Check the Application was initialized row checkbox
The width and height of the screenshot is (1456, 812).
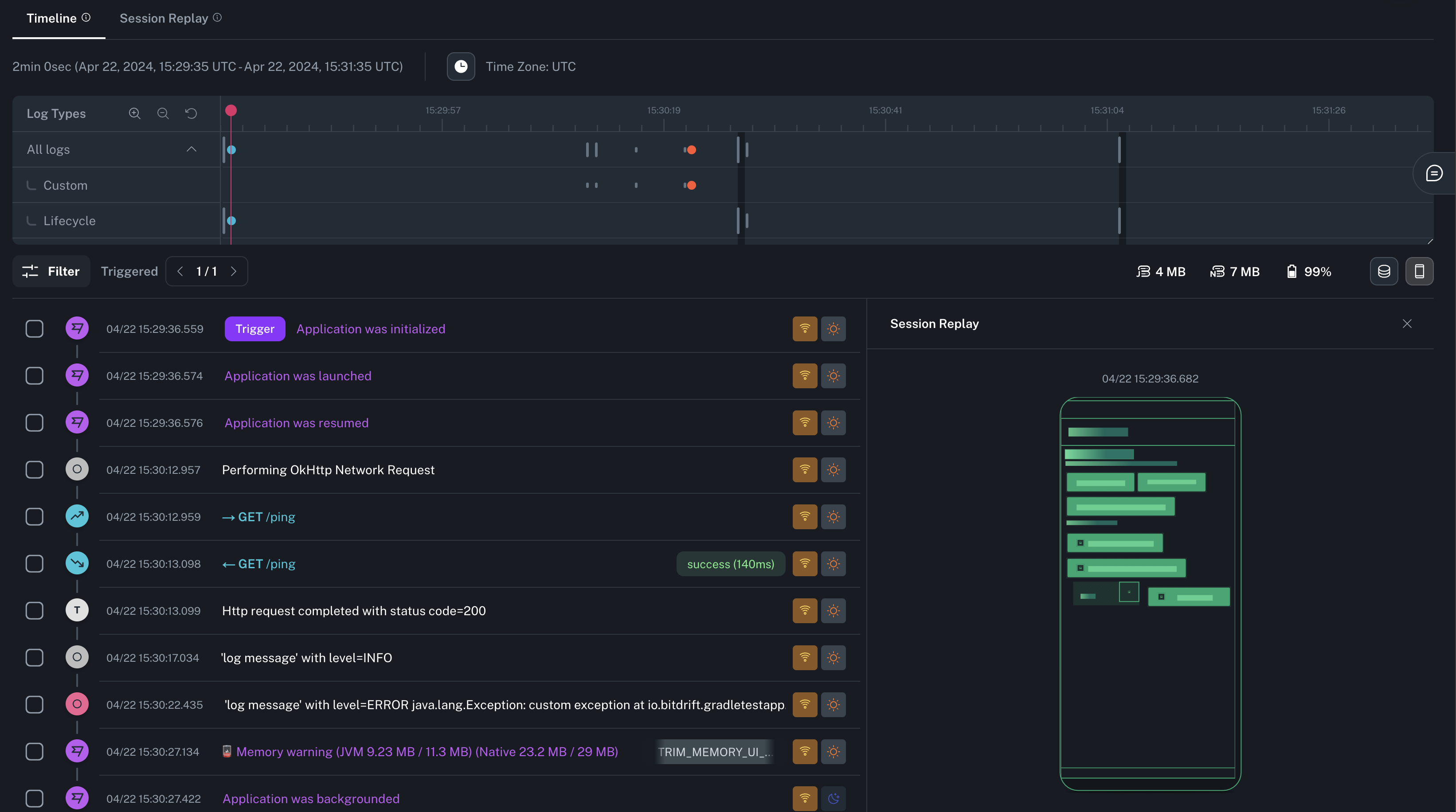click(35, 329)
